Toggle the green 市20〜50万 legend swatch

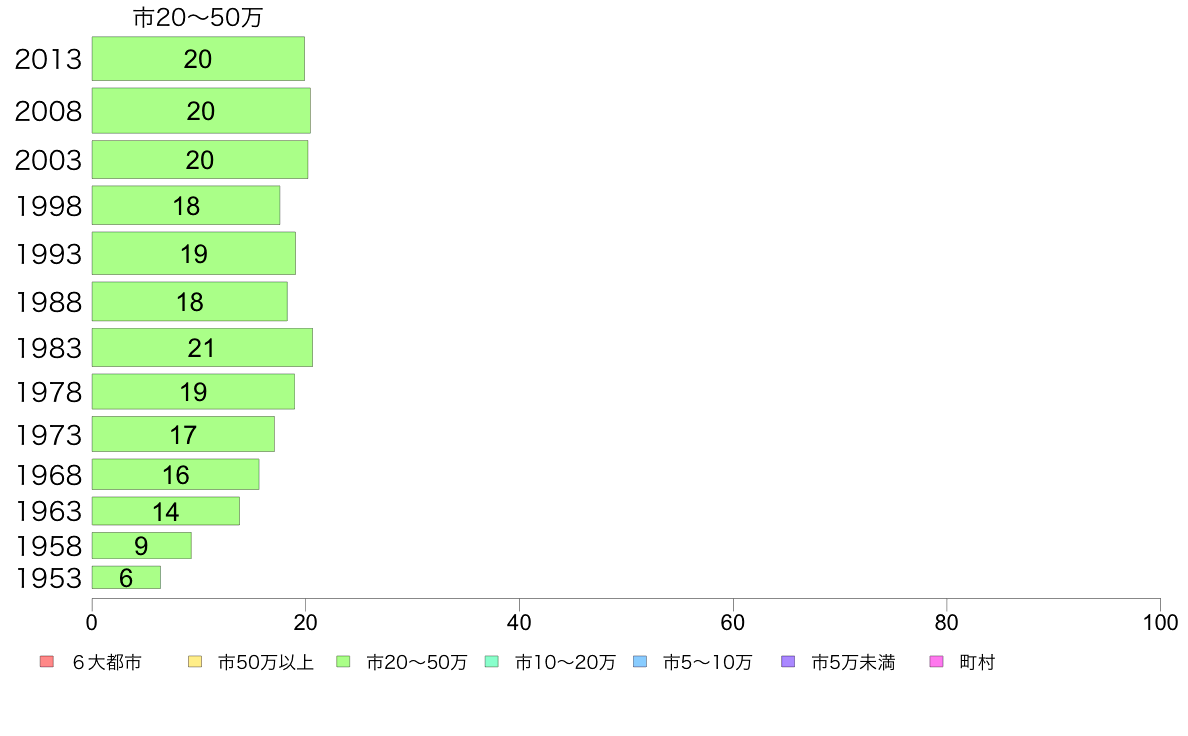(x=343, y=662)
